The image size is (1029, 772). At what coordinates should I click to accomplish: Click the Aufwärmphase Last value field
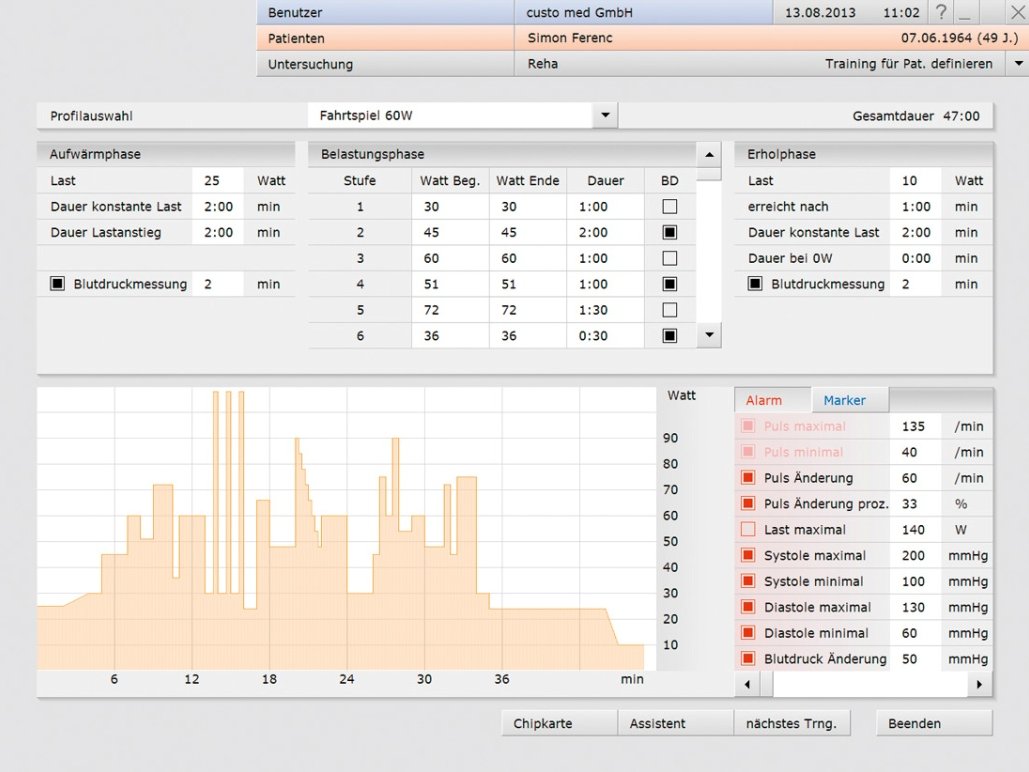(217, 181)
